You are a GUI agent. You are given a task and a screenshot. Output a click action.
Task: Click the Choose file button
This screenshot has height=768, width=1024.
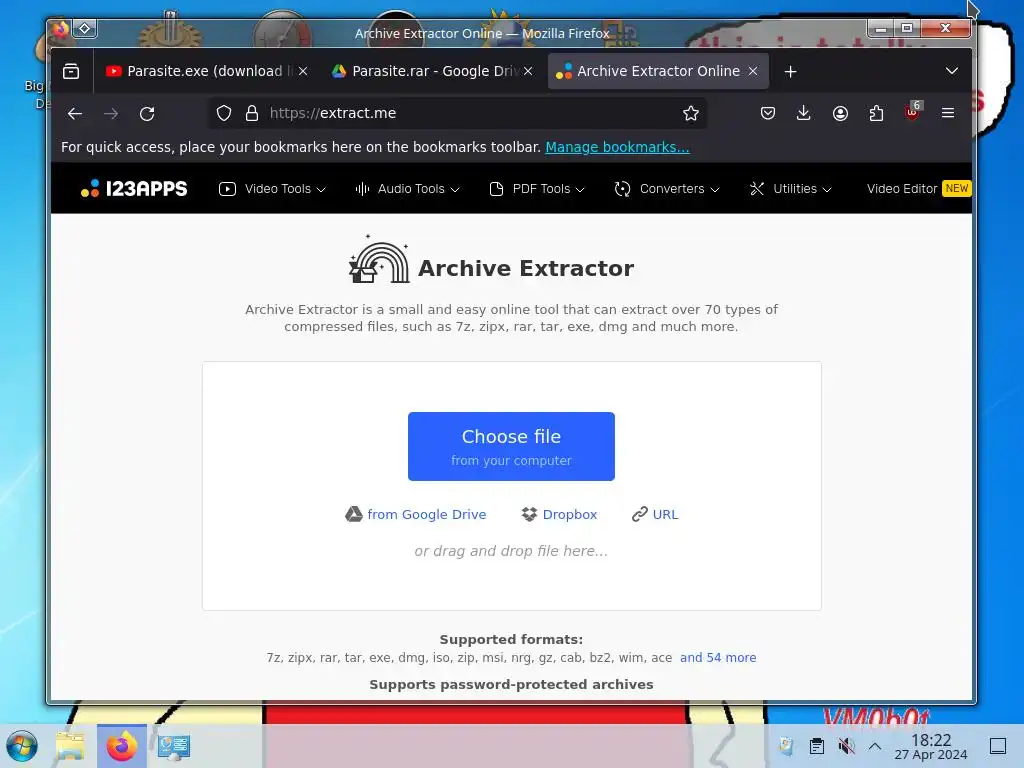pos(511,446)
